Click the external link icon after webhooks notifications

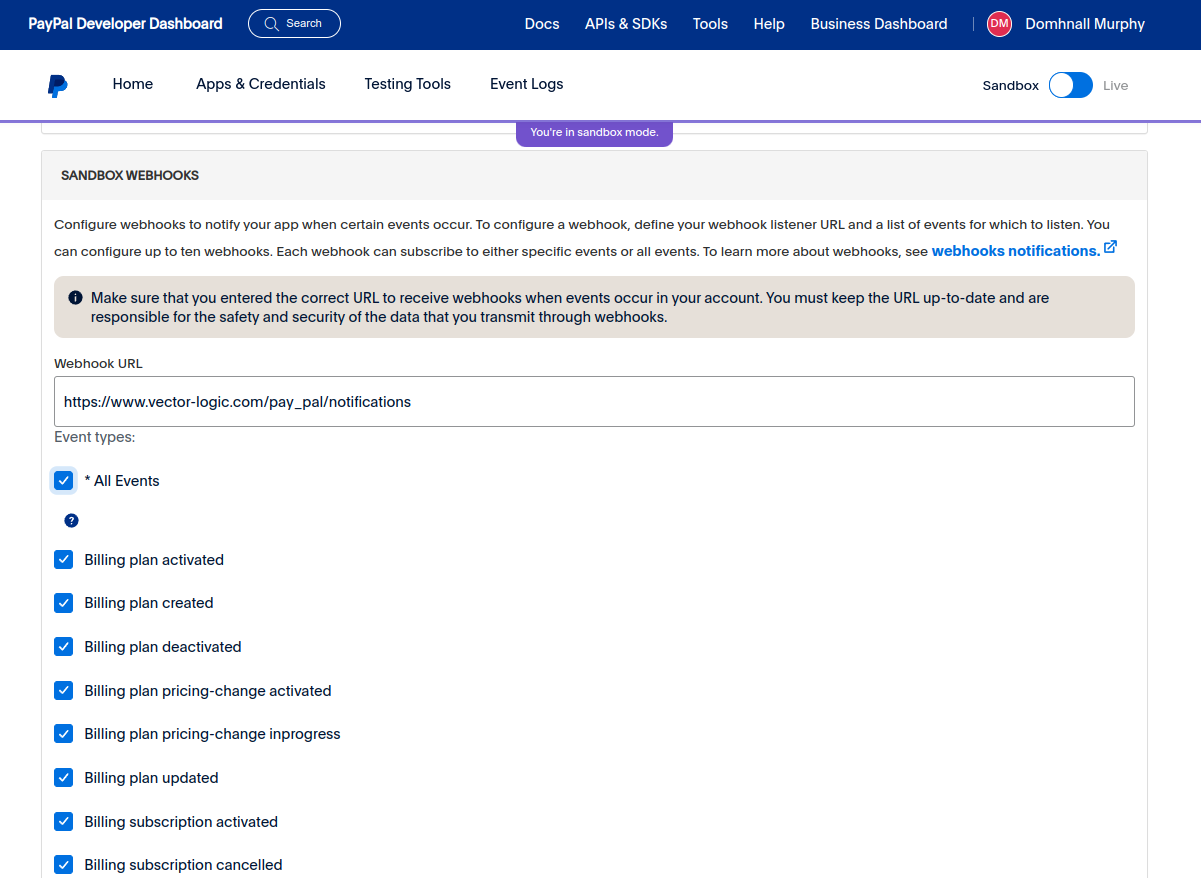[1110, 247]
